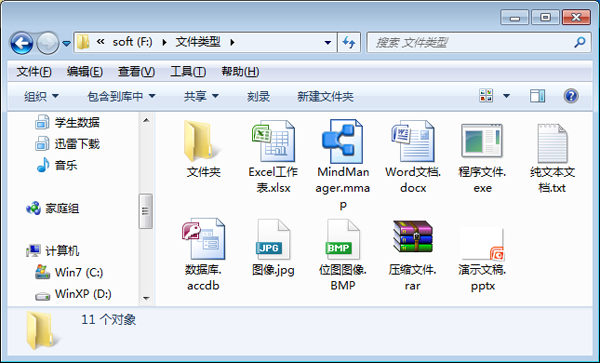
Task: Open recent pages dropdown next to Forward
Action: (67, 44)
